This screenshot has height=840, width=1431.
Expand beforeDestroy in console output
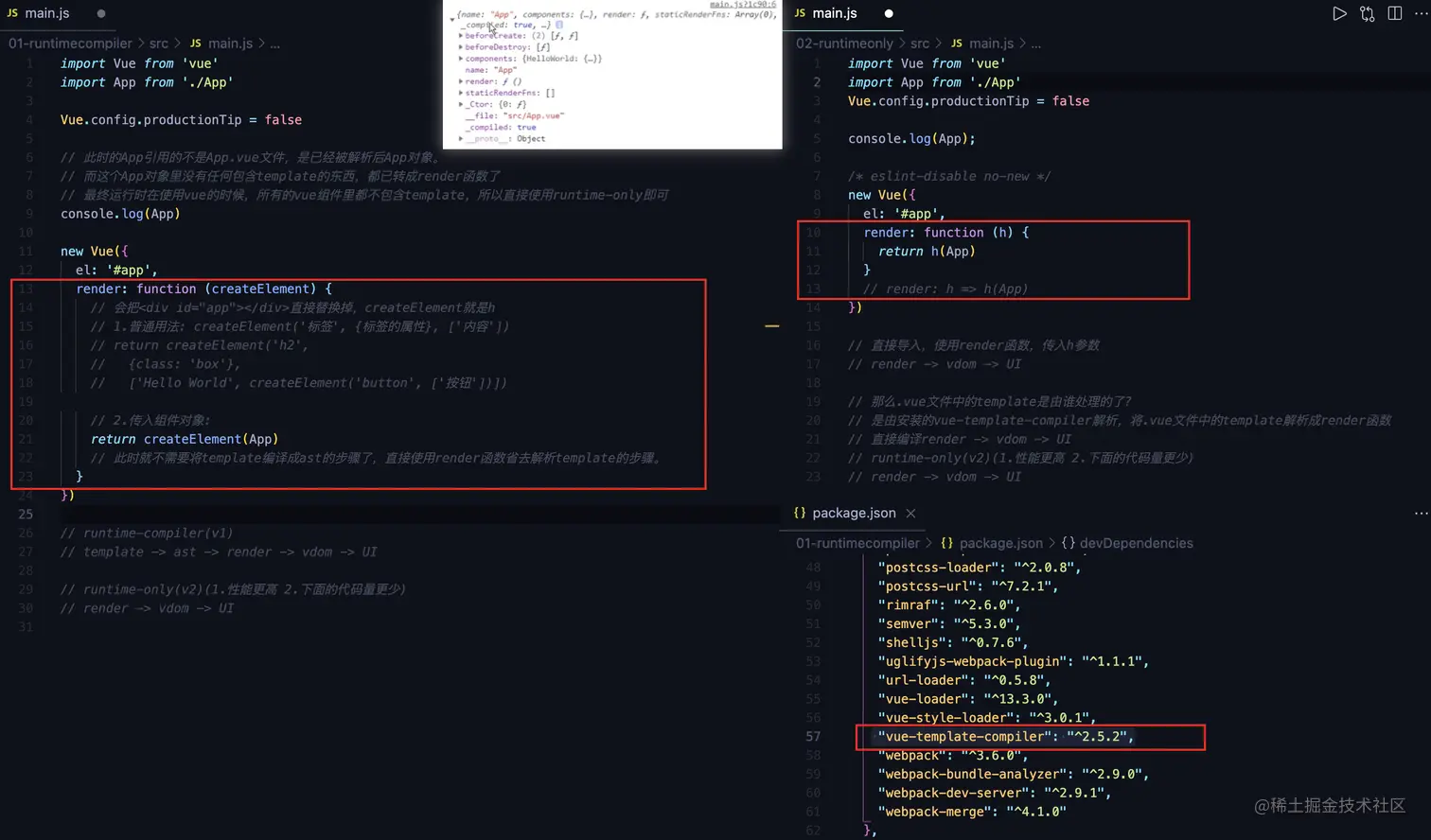click(461, 47)
